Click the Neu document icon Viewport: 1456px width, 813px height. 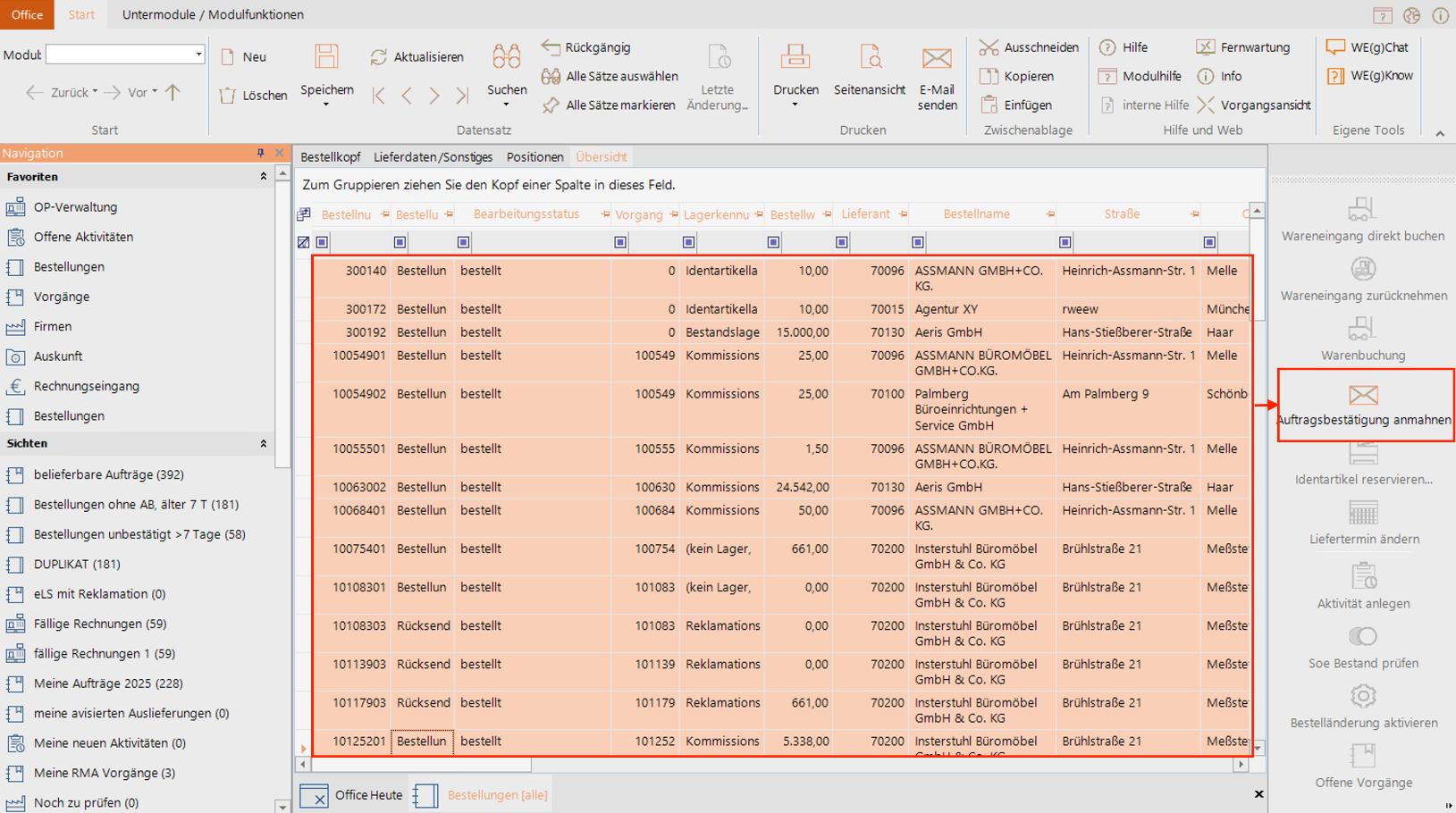tap(228, 57)
